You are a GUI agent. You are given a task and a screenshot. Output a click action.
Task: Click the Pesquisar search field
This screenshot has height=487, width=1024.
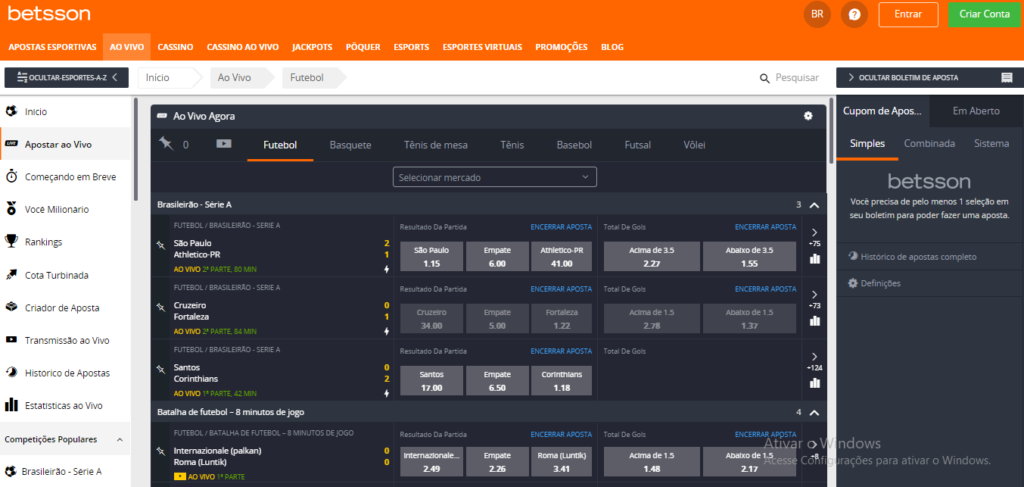coord(797,78)
